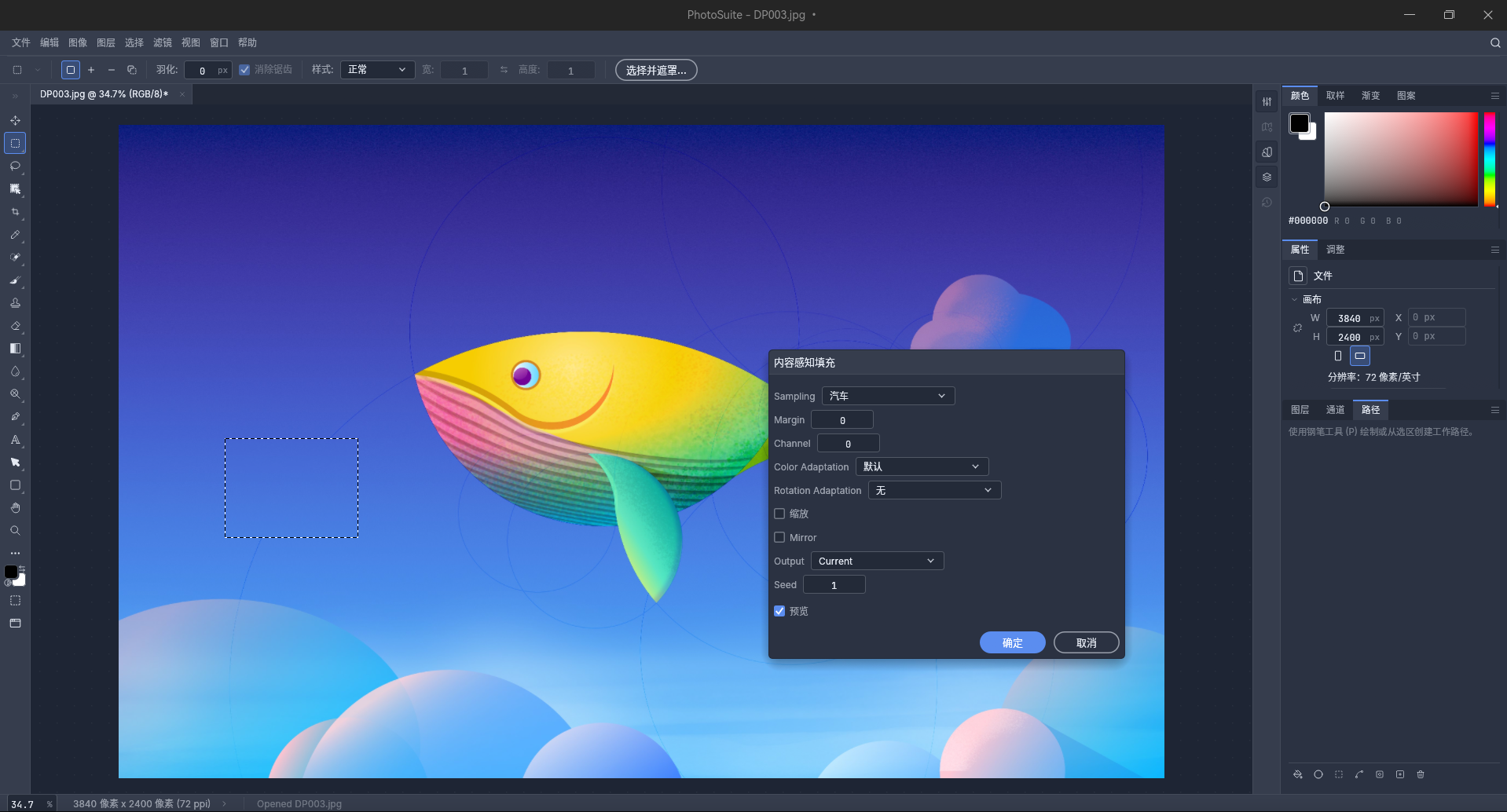
Task: Open the Color Adaptation dropdown
Action: pyautogui.click(x=922, y=466)
